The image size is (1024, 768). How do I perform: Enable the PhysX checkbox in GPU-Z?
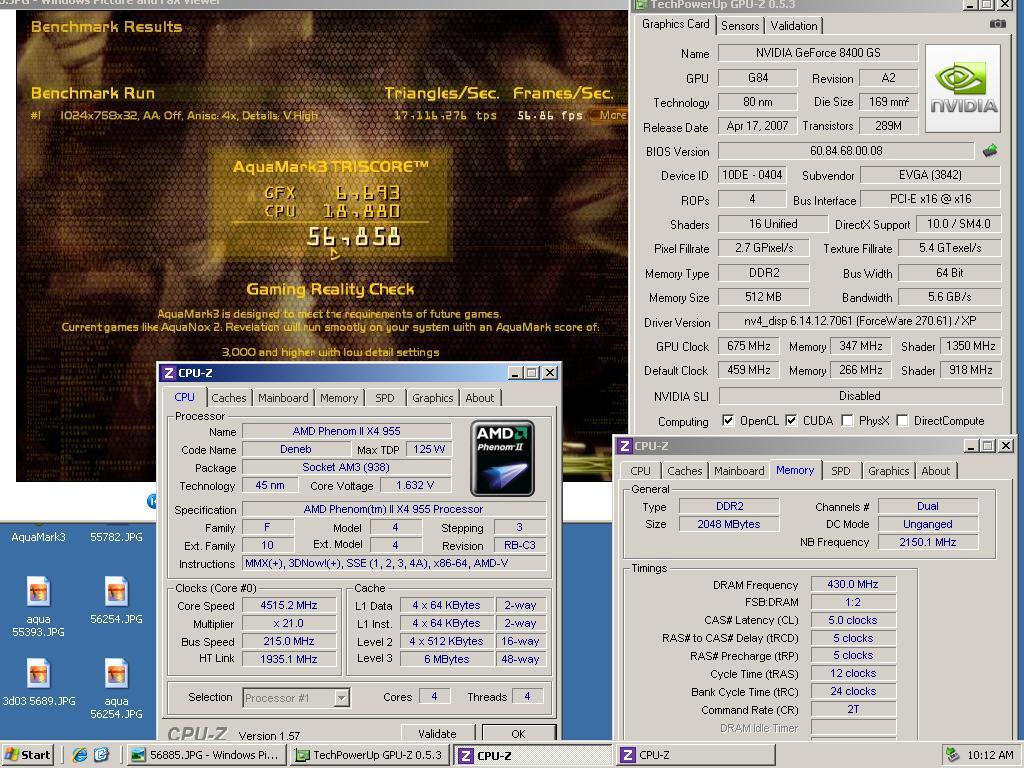click(847, 421)
